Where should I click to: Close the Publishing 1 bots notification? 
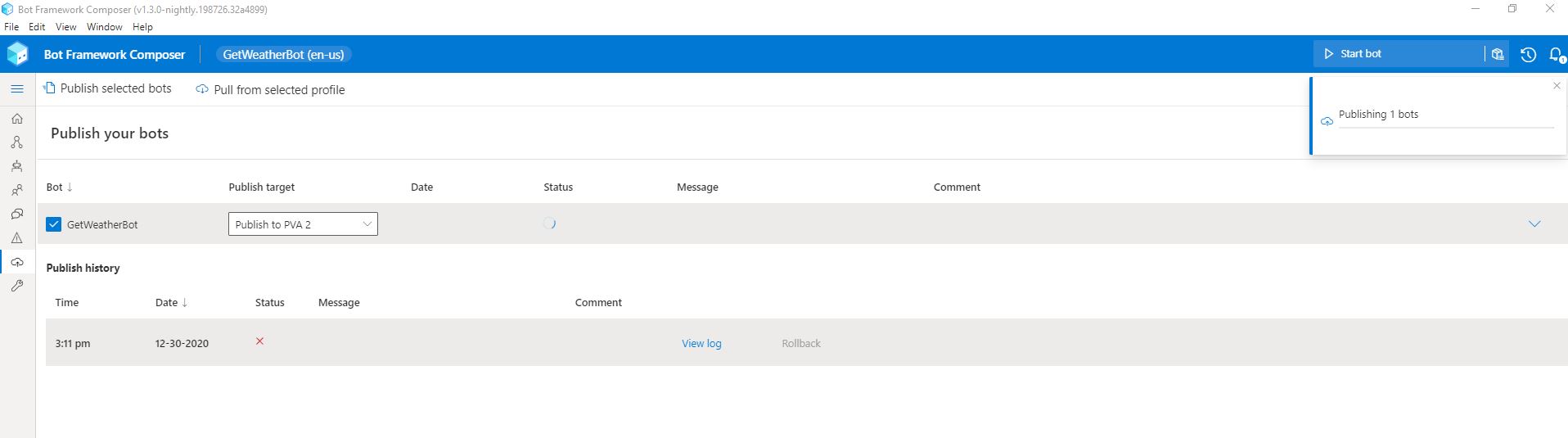[x=1557, y=86]
